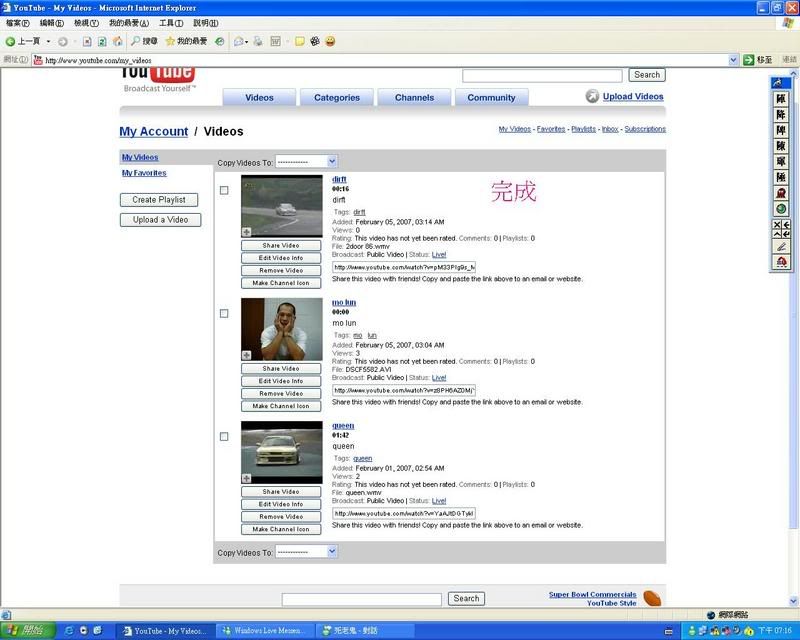Viewport: 800px width, 640px height.
Task: Click Make Channel Icon under dirft
Action: [x=281, y=283]
